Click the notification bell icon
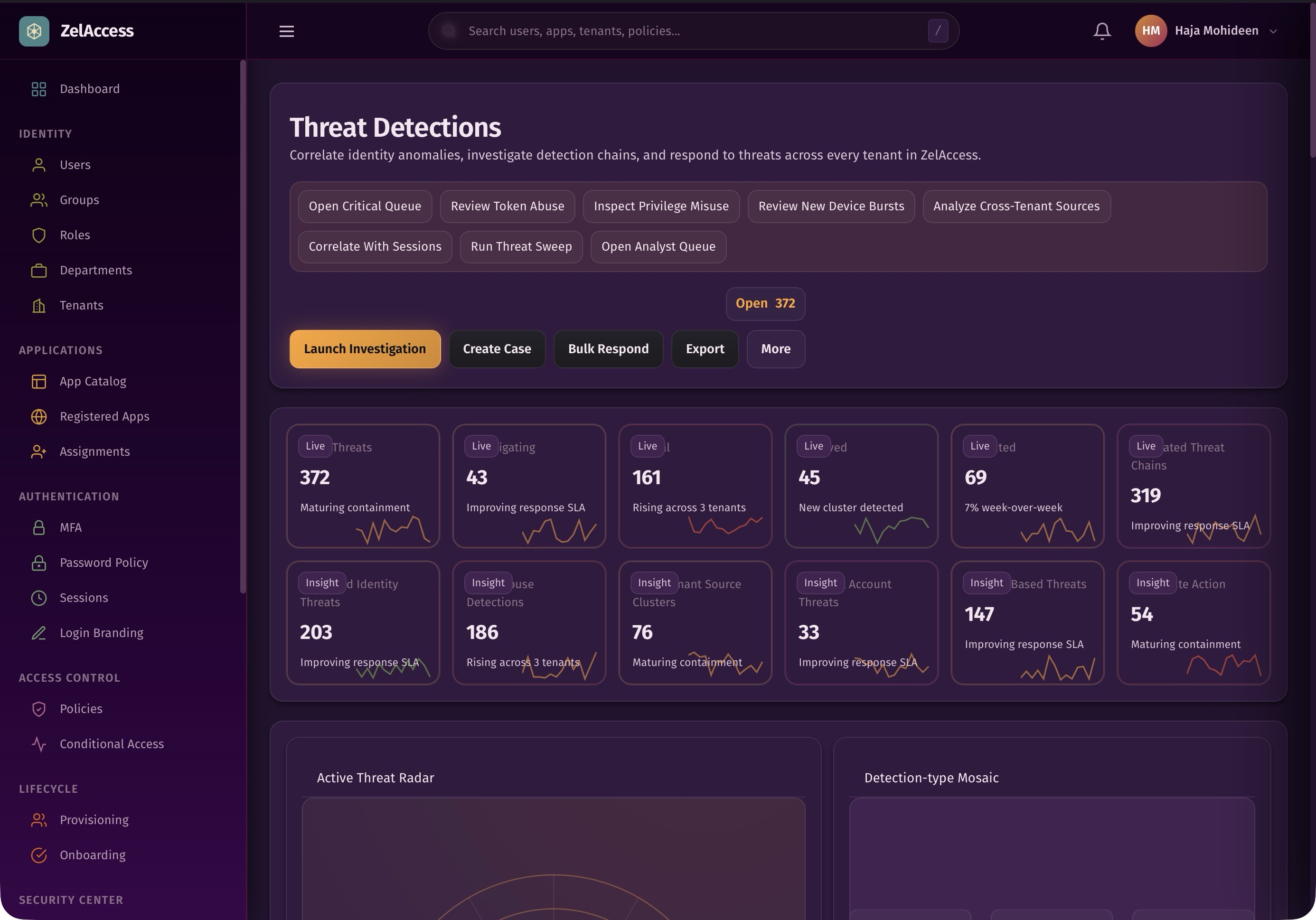Screen dimensions: 1316x920 1101,30
